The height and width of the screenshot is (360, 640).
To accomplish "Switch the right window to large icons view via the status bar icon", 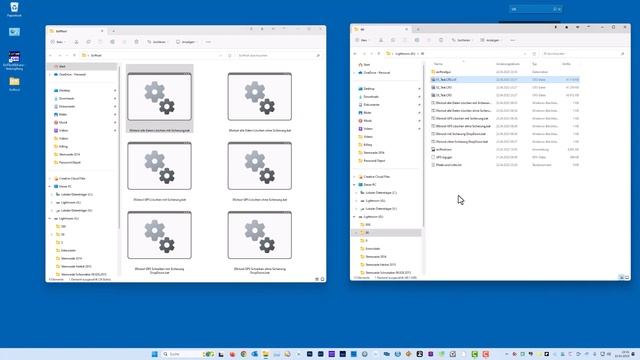I will coord(627,277).
